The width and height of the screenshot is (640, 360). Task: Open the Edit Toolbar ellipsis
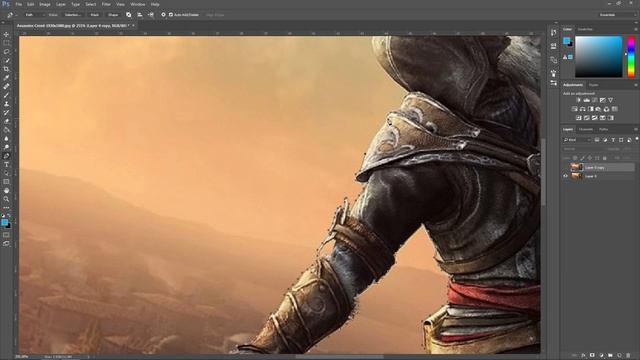[6, 207]
